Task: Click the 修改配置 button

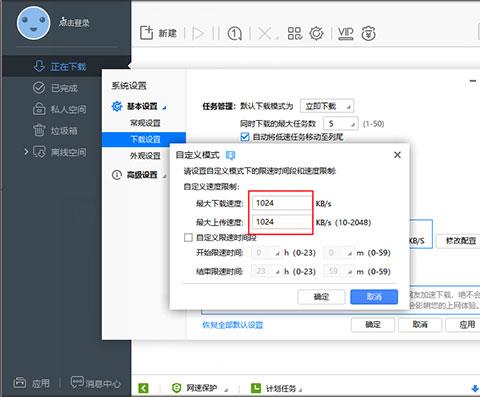Action: [459, 241]
